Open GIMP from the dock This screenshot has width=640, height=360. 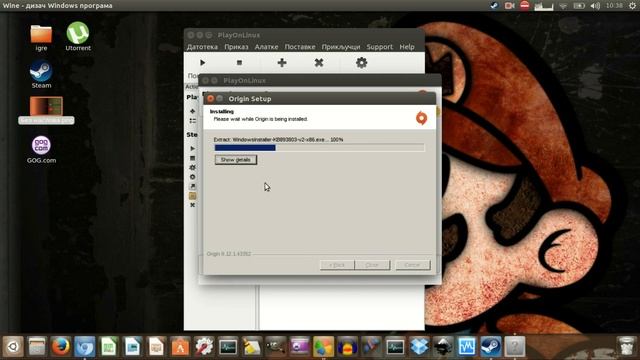[276, 347]
